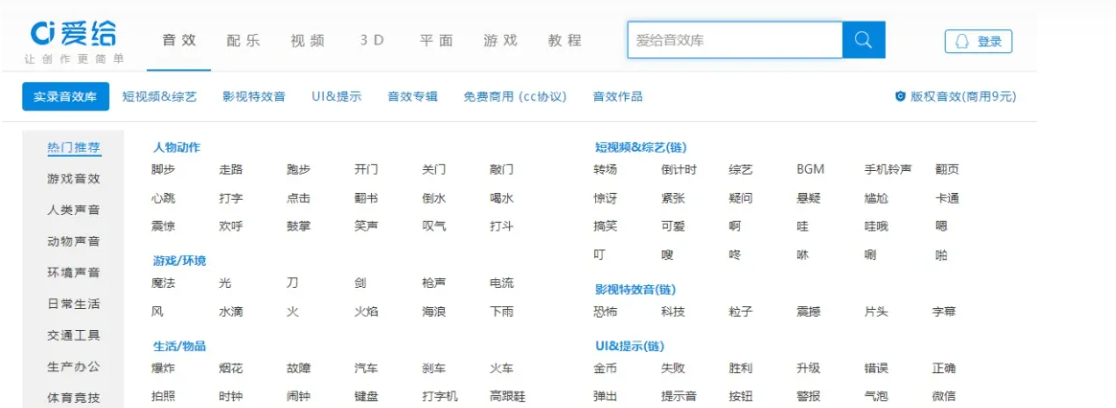Viewport: 1116px width, 408px height.
Task: Open the 音效专辑 sub-navigation item
Action: (x=412, y=97)
